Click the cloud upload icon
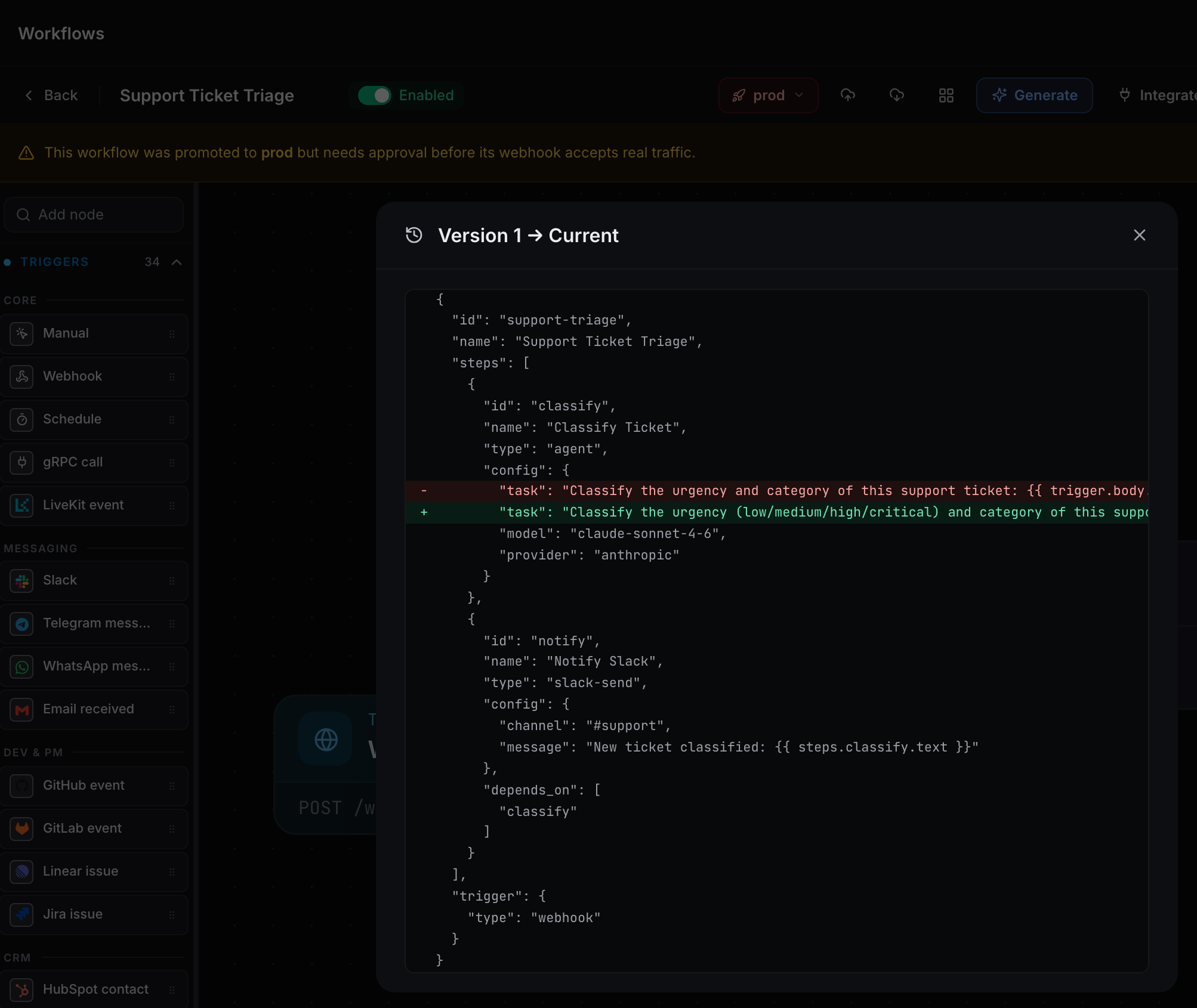 coord(848,95)
